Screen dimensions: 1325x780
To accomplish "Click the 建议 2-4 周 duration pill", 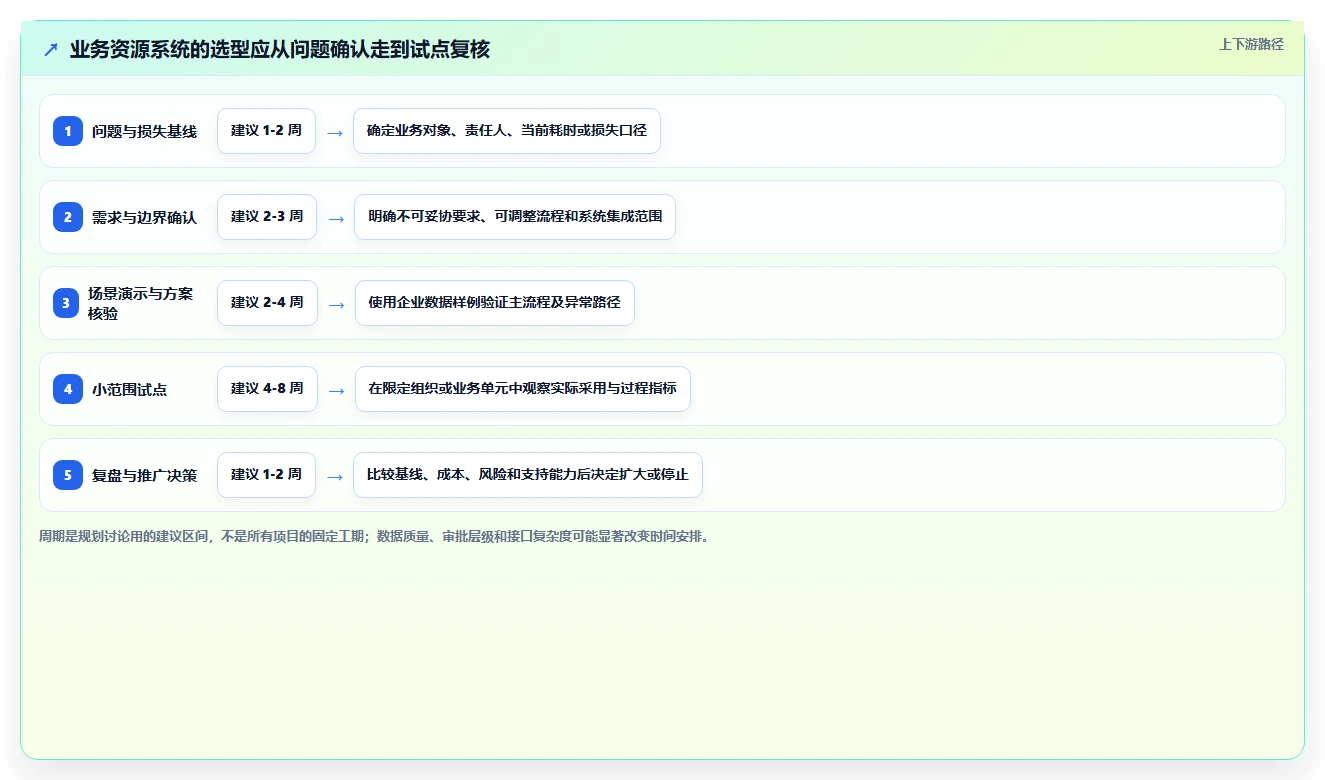I will point(267,303).
